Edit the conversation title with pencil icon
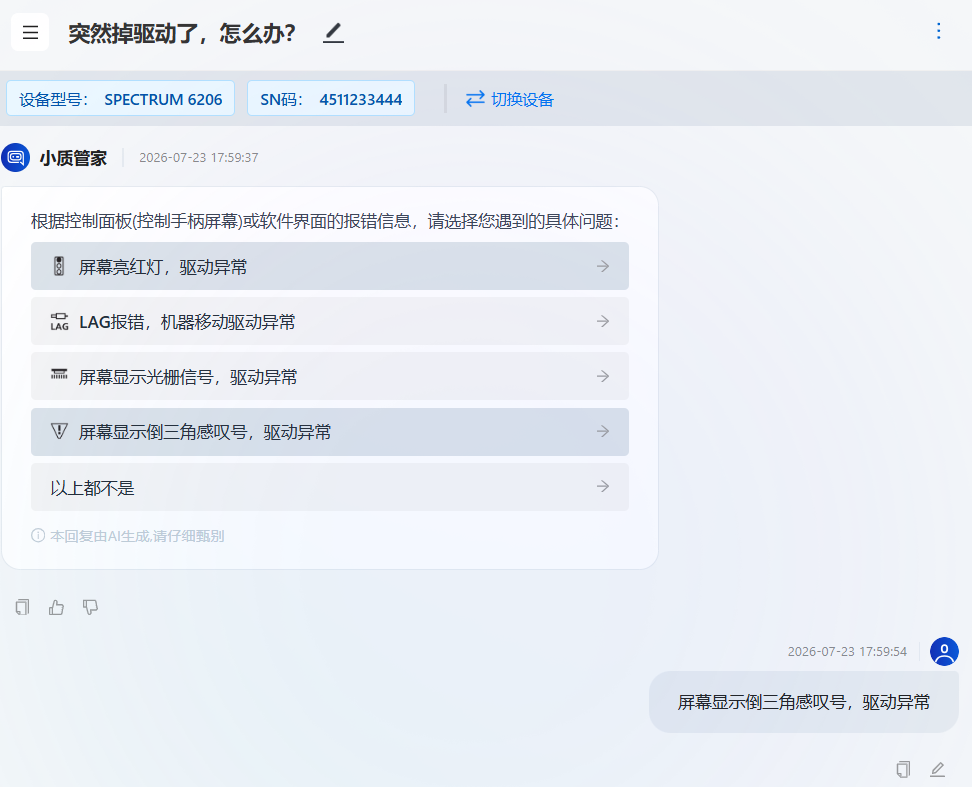972x787 pixels. [x=333, y=33]
